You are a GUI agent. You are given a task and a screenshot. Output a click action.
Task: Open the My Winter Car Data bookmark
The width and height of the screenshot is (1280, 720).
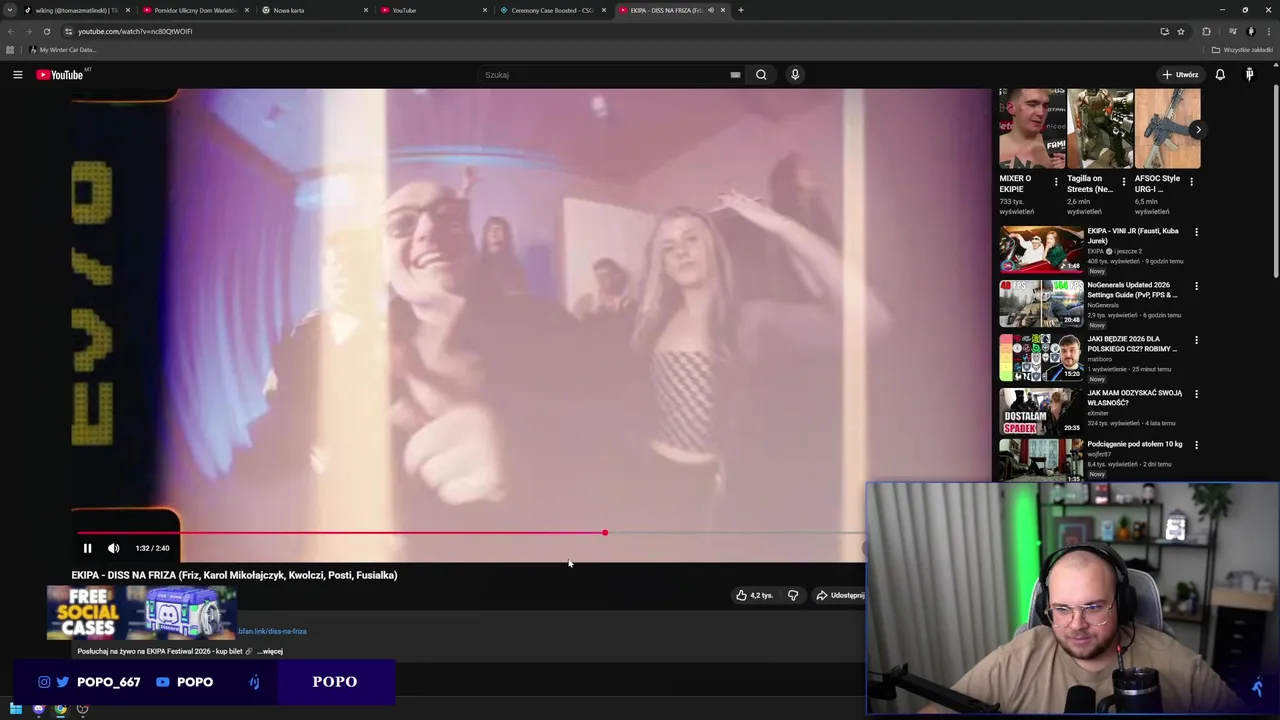(x=62, y=50)
